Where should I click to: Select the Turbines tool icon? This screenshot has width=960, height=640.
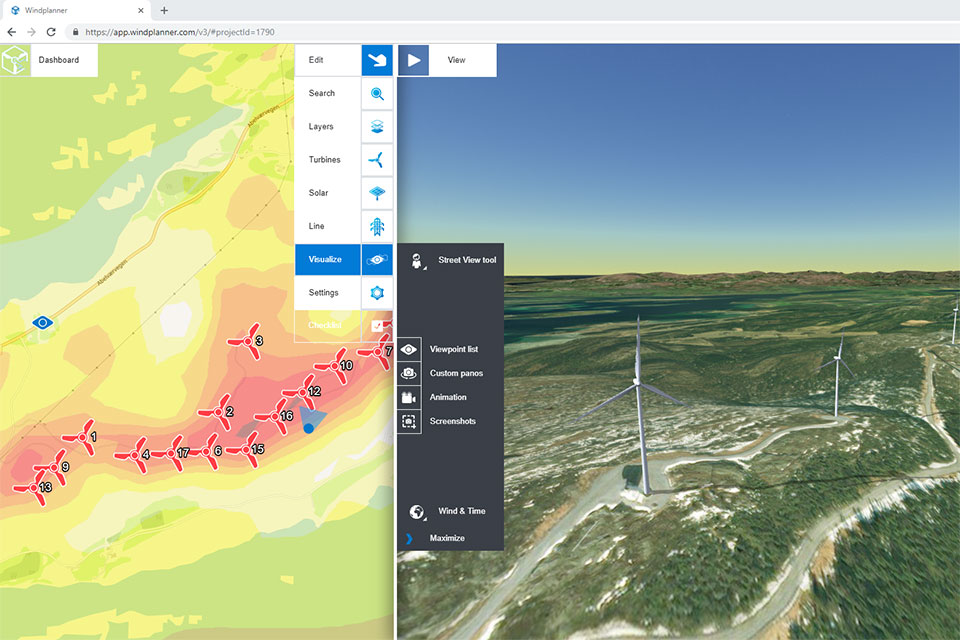(x=376, y=159)
